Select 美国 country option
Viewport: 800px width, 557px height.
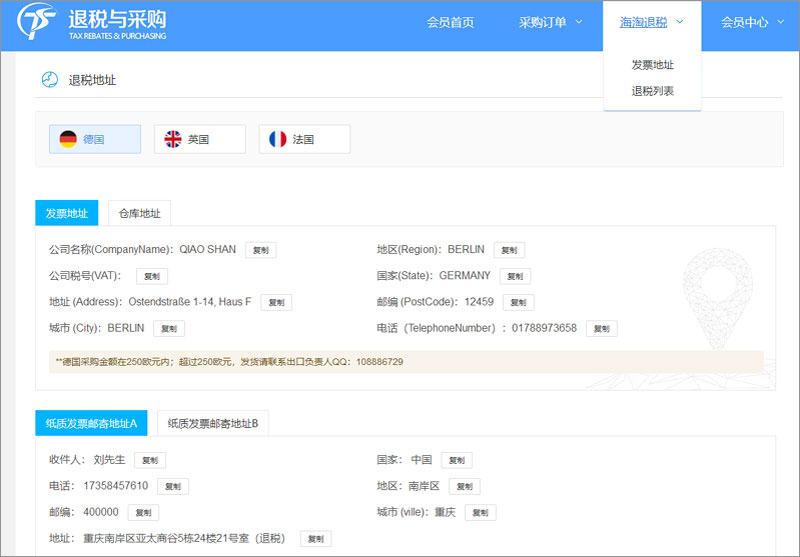pyautogui.click(x=200, y=139)
